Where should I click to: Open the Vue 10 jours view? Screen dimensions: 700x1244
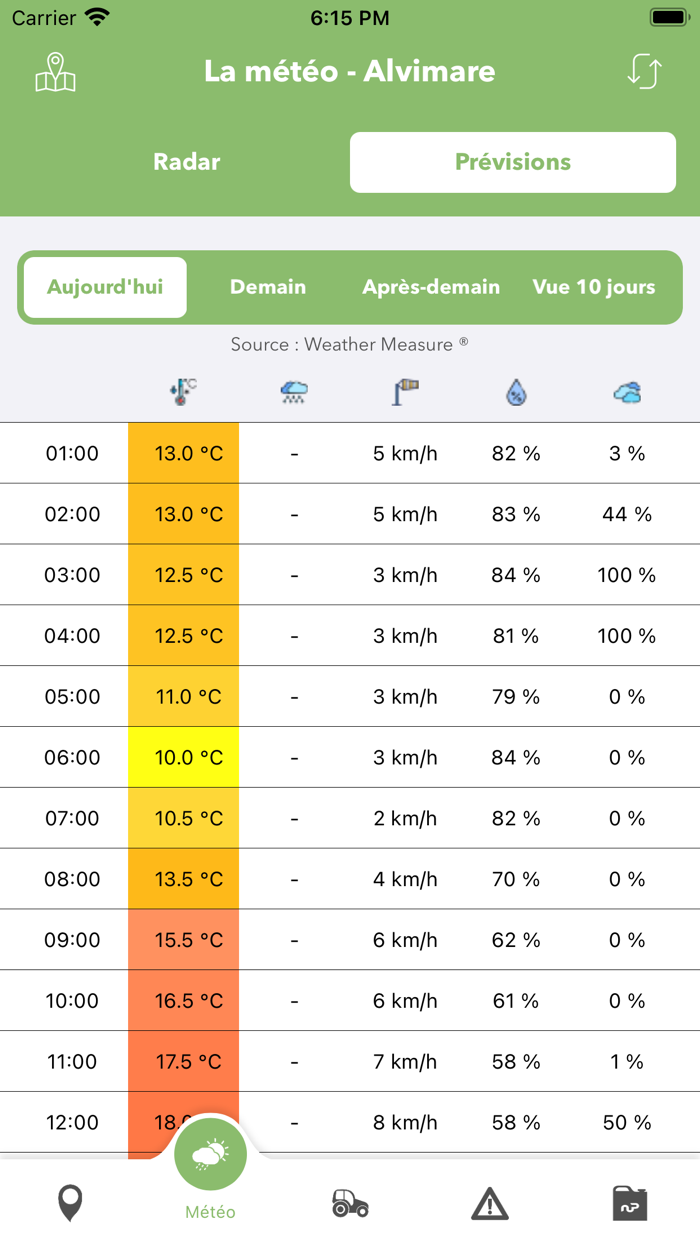click(x=594, y=287)
